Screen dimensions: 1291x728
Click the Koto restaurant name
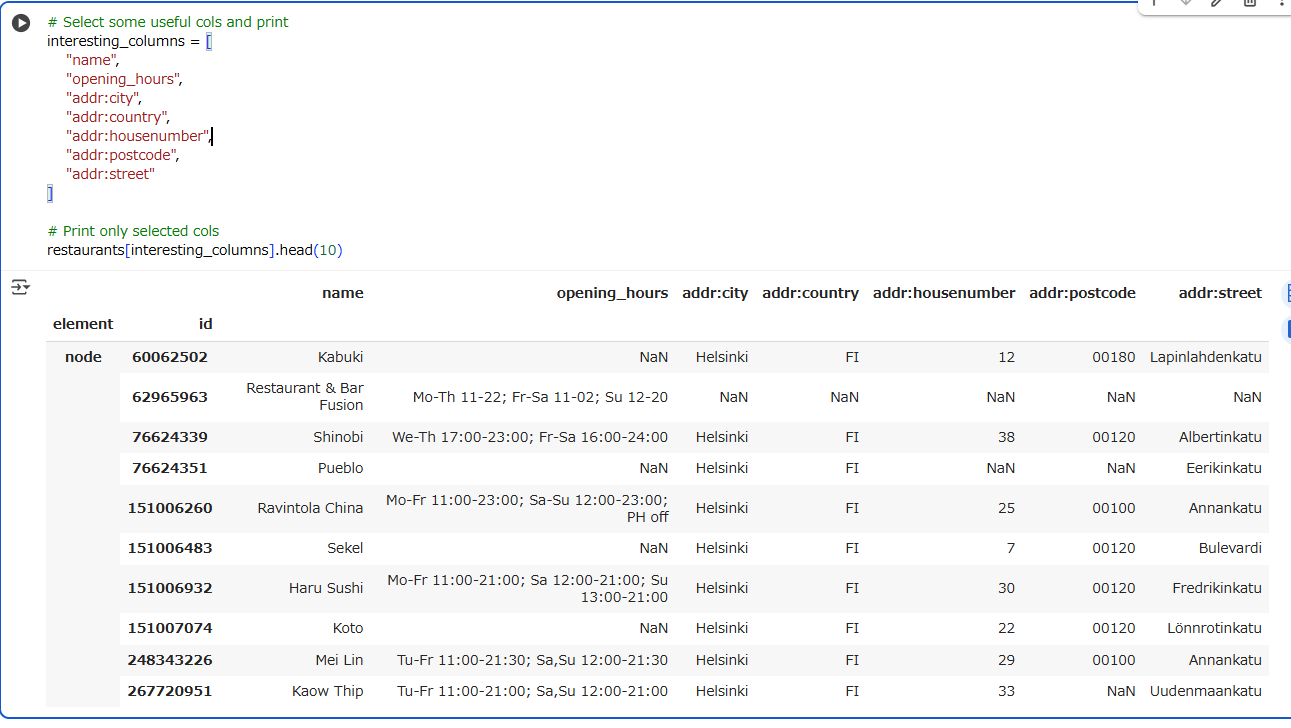click(348, 628)
